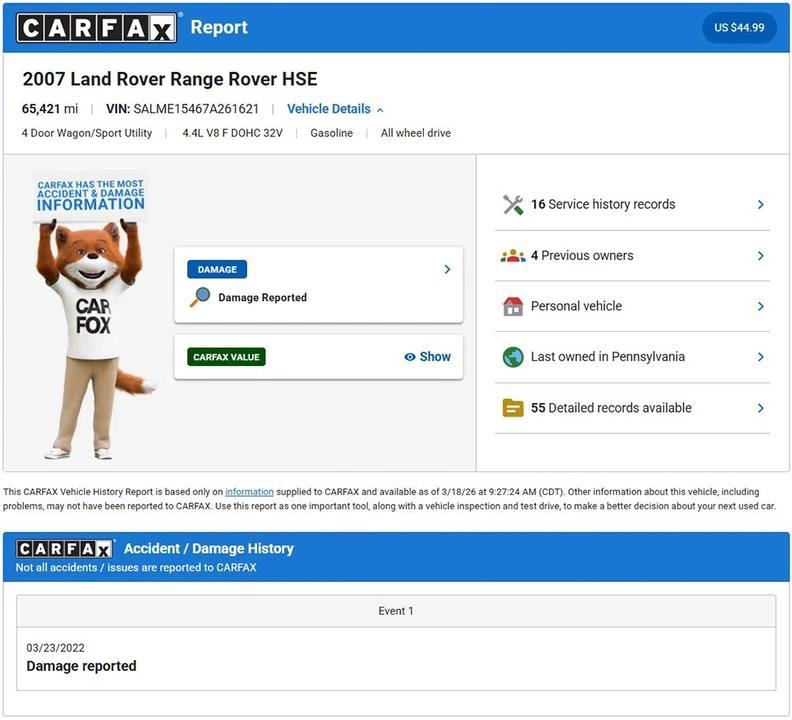Collapse the Vehicle Details section
This screenshot has height=720, width=792.
[335, 109]
